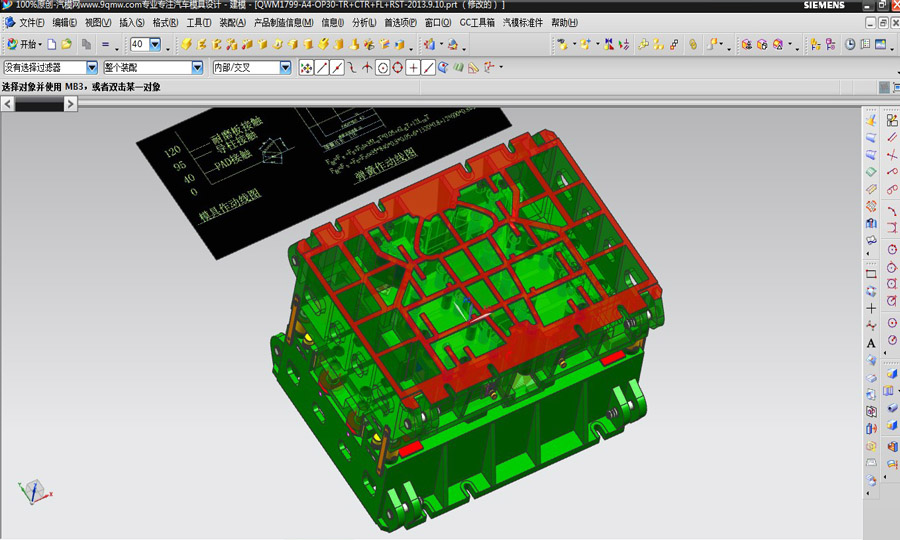Viewport: 900px width, 540px height.
Task: Click the Open folder icon
Action: point(67,44)
